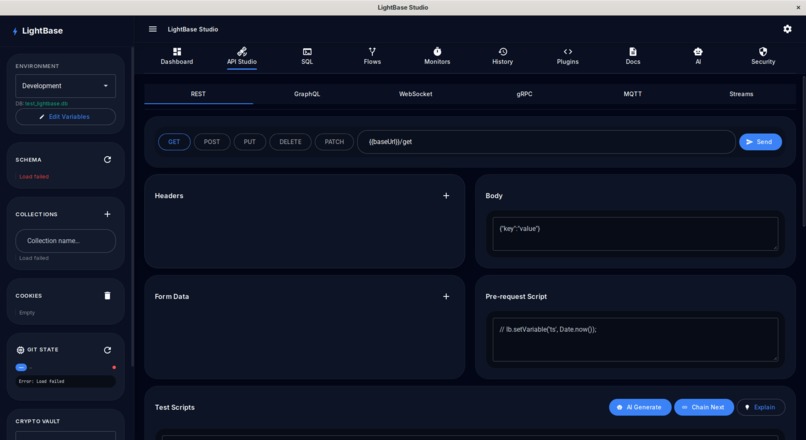
Task: Select the DELETE method
Action: pos(290,142)
